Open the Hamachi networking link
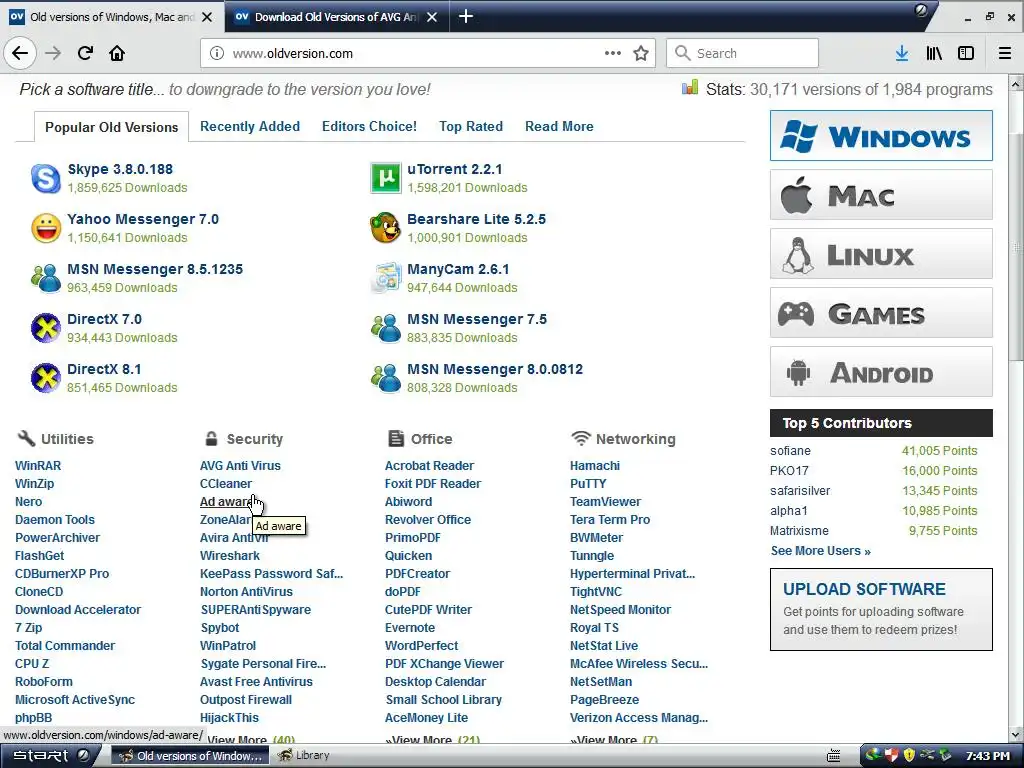Screen dimensions: 1024x768 click(595, 466)
